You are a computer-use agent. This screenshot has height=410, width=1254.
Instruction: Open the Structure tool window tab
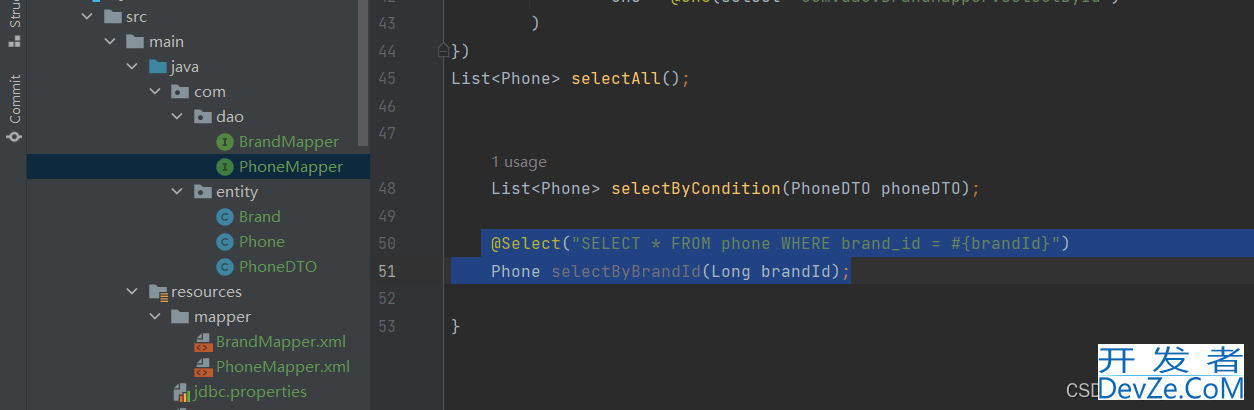click(x=14, y=24)
